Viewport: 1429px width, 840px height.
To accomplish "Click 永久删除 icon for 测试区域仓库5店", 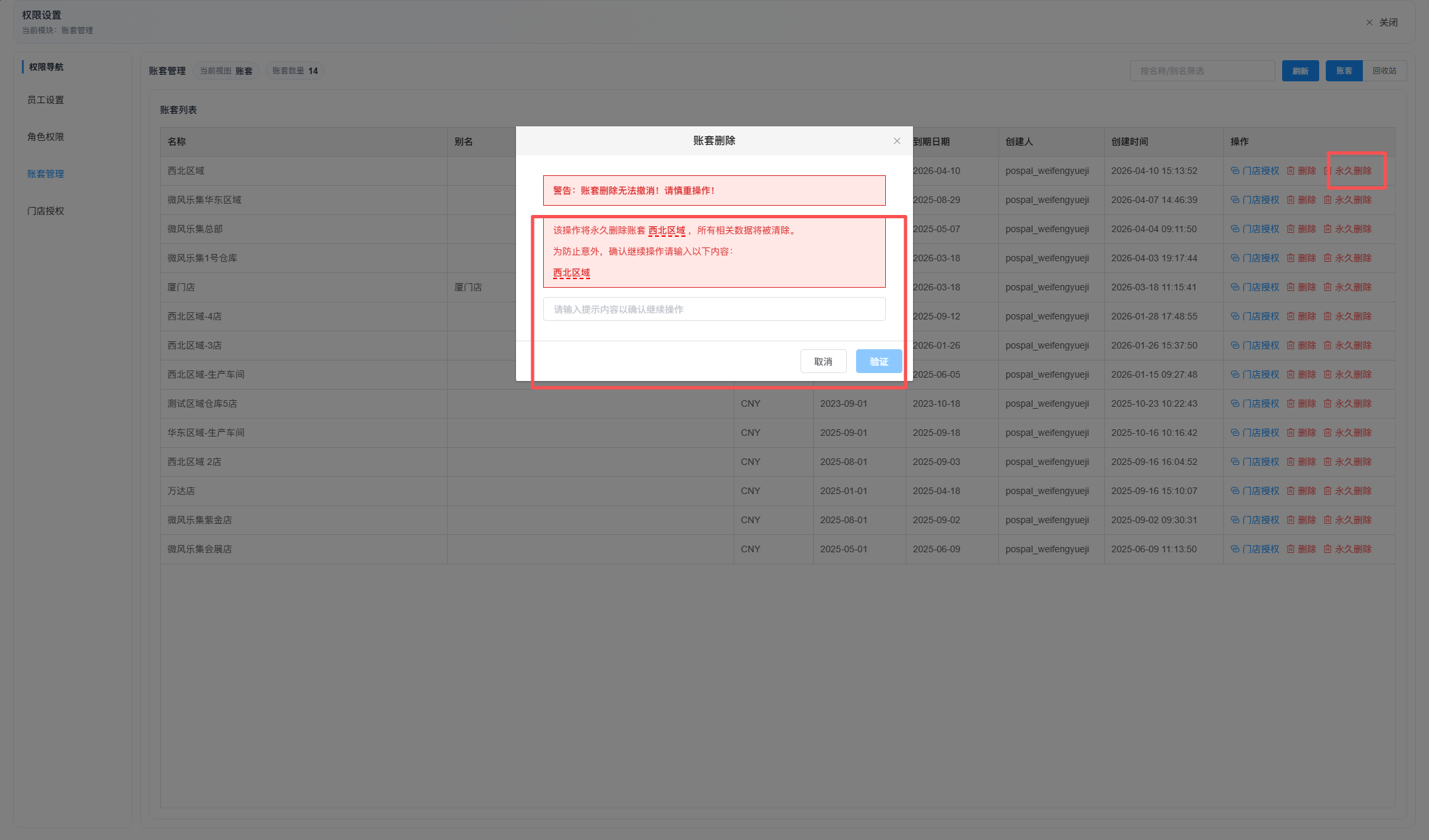I will 1327,403.
